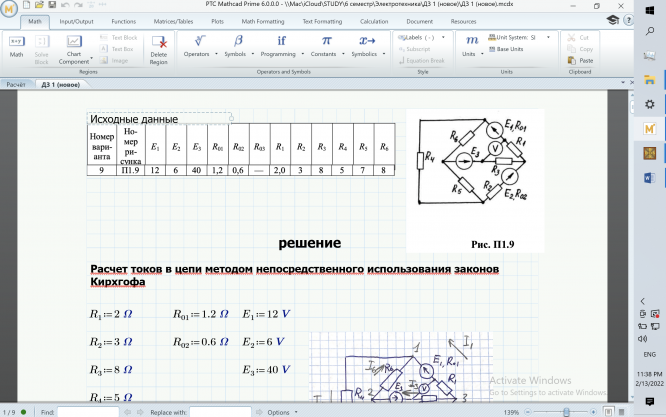Open the Programming palette
Viewport: 666px width, 417px height.
(281, 46)
